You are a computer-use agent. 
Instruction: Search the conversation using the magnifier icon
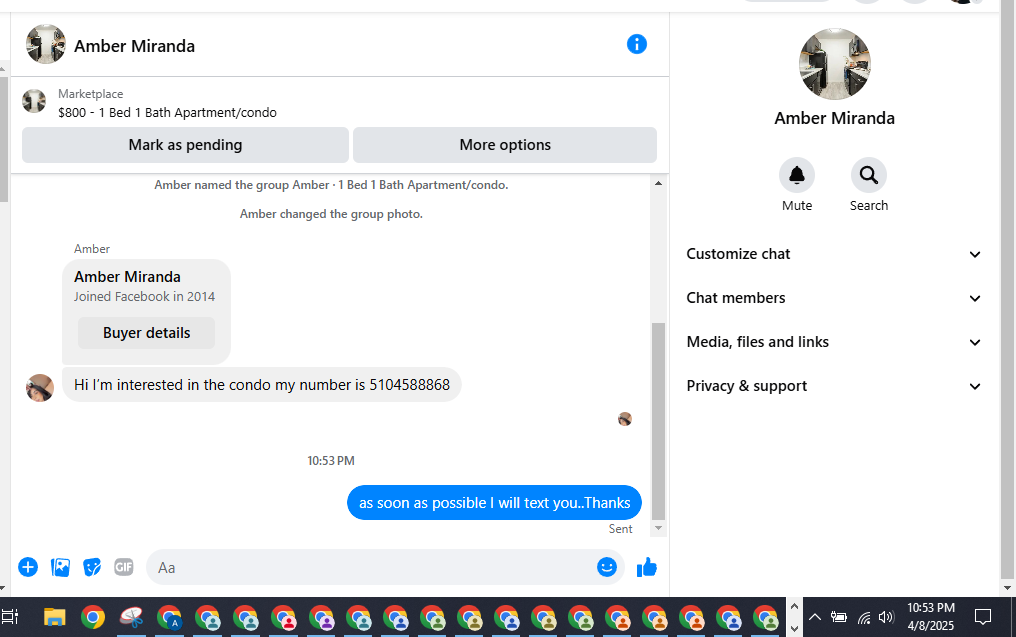pyautogui.click(x=868, y=175)
